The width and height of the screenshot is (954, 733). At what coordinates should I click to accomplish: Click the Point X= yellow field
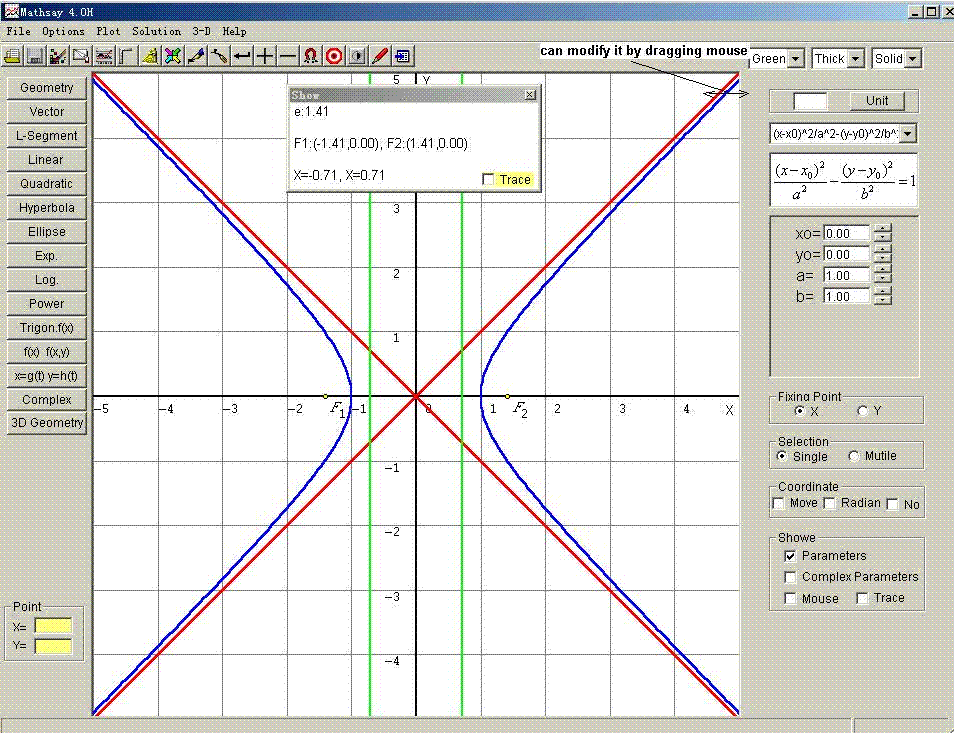[x=53, y=626]
